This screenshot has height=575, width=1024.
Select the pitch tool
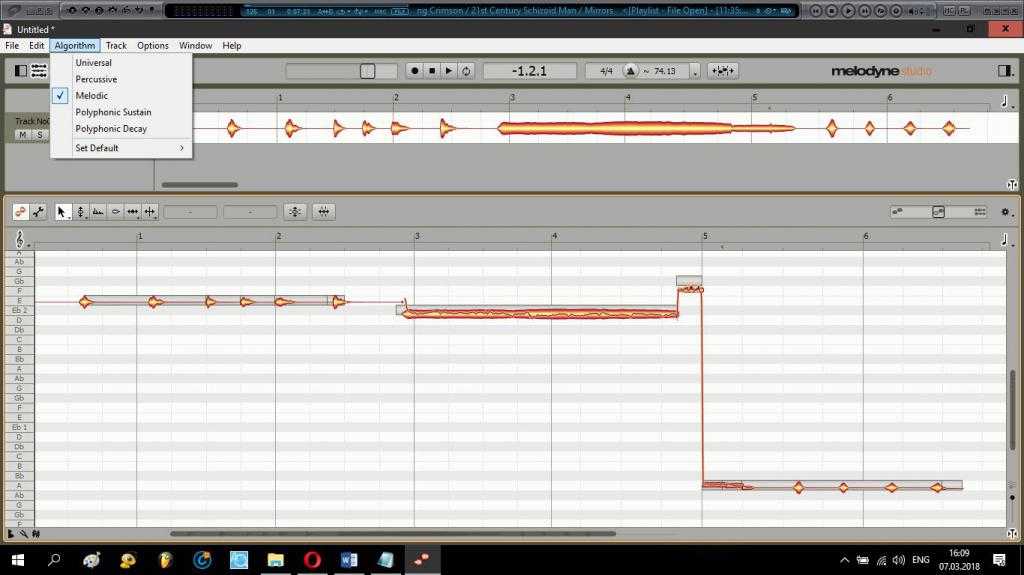[81, 212]
